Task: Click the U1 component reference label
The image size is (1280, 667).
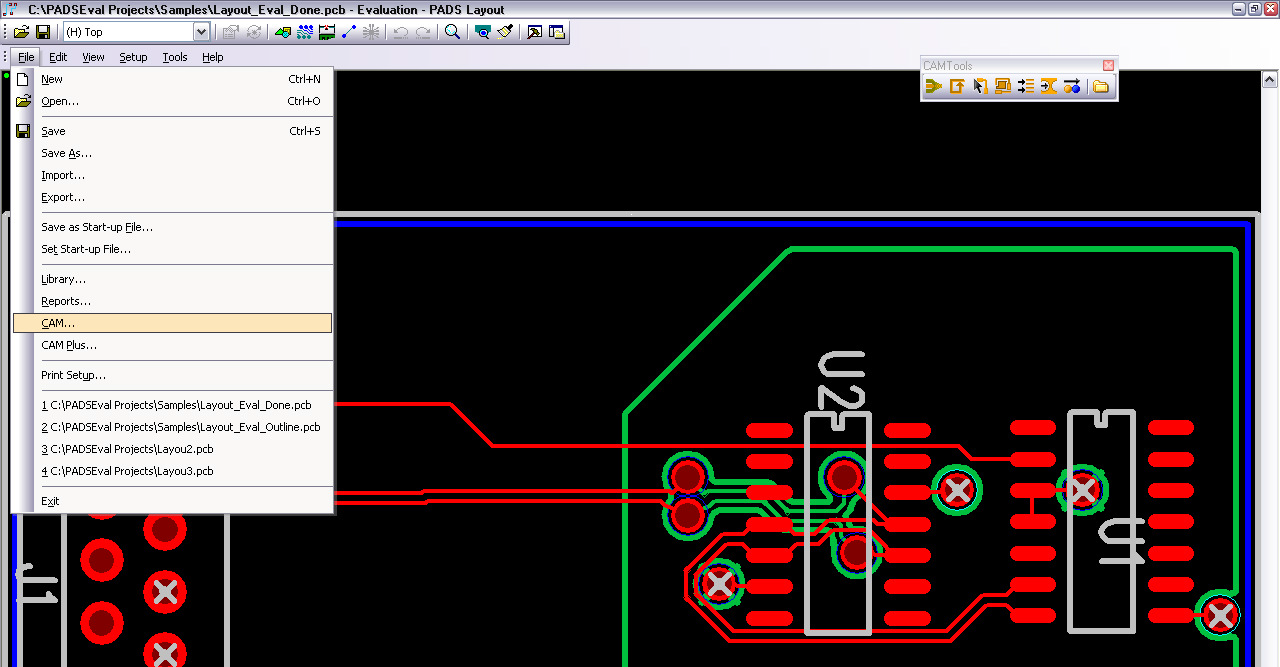Action: click(1123, 541)
